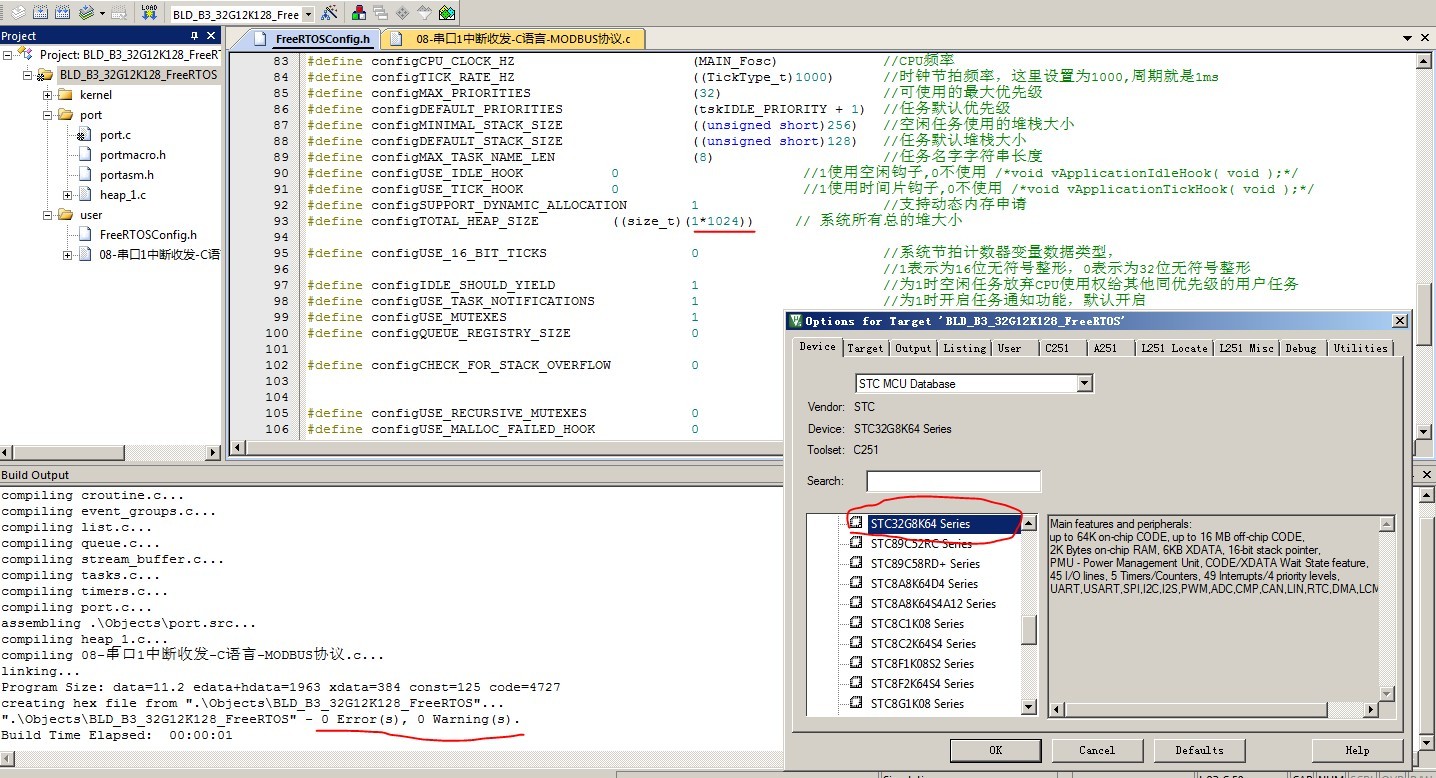Select the STC32G8K64 Series device

(920, 524)
